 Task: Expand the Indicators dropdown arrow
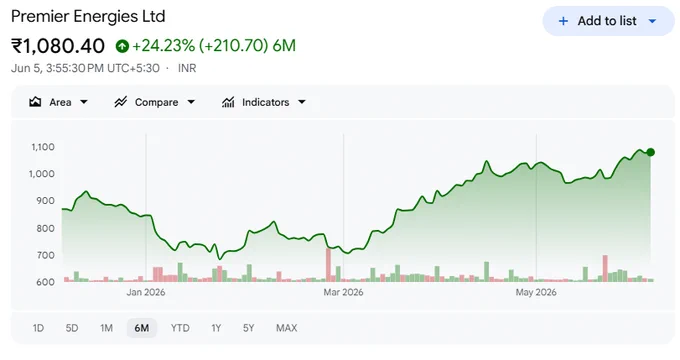[x=302, y=102]
